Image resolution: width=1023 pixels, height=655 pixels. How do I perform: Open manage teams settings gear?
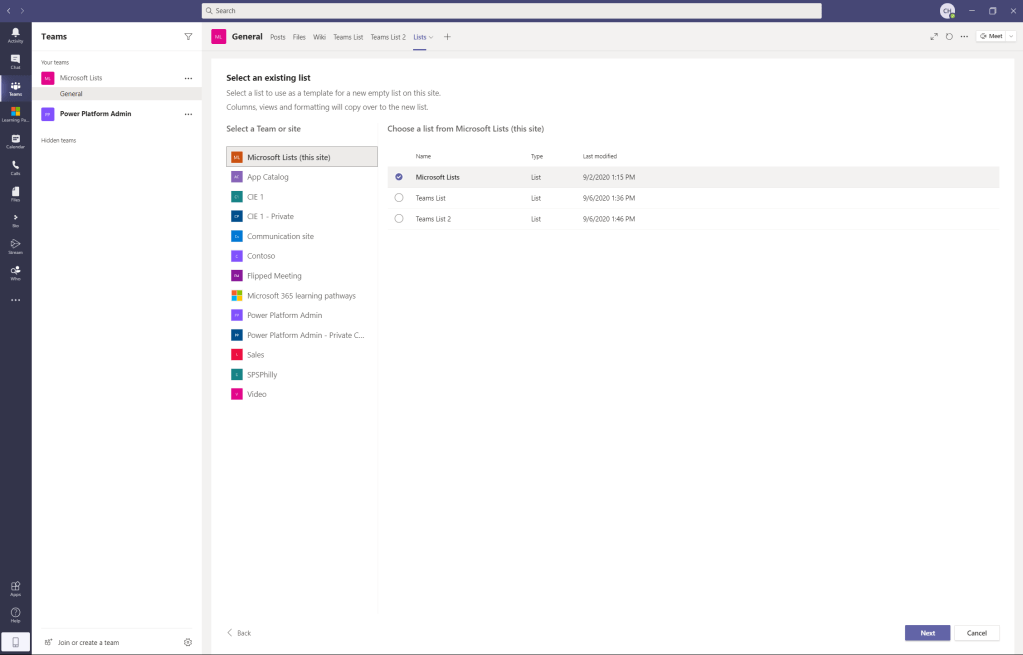188,642
